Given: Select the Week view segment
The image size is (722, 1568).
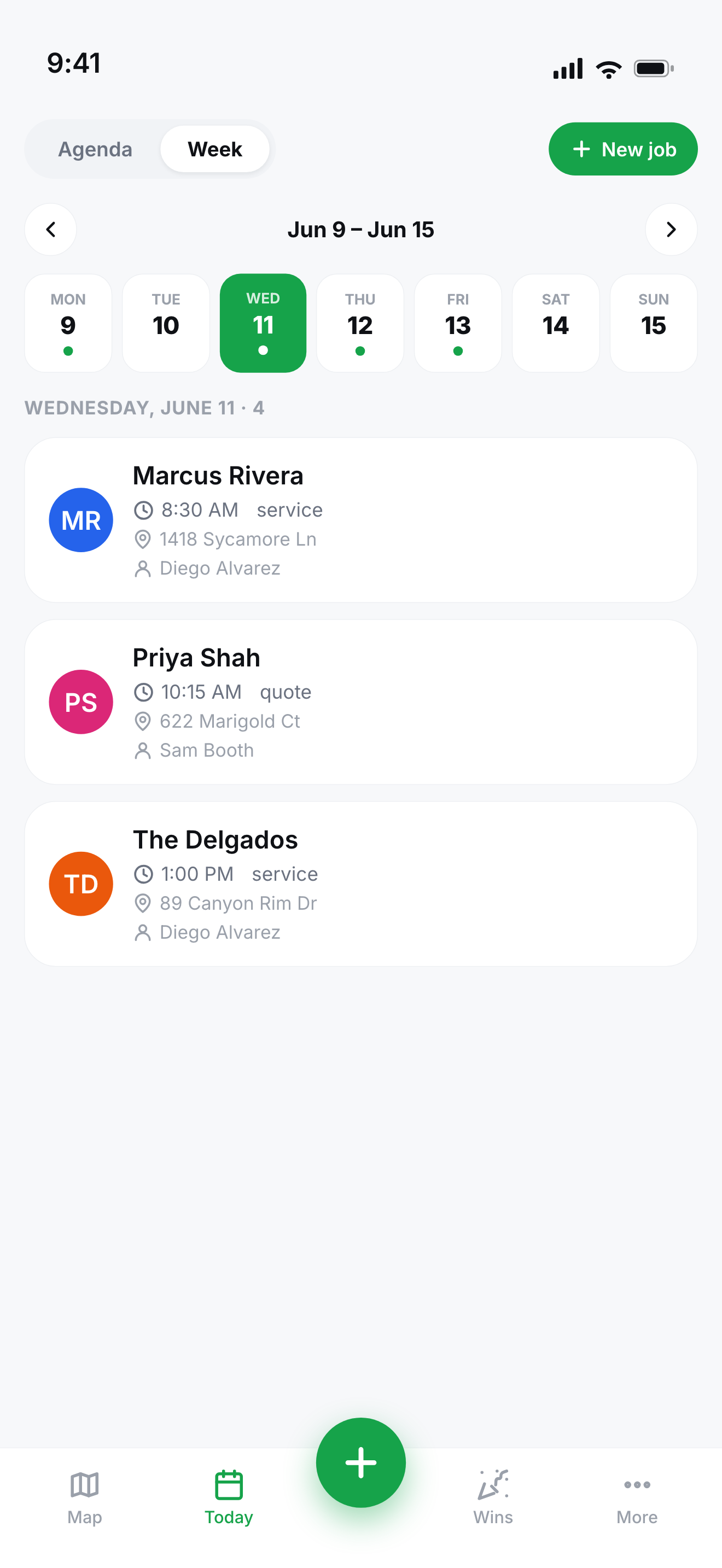Looking at the screenshot, I should [215, 149].
